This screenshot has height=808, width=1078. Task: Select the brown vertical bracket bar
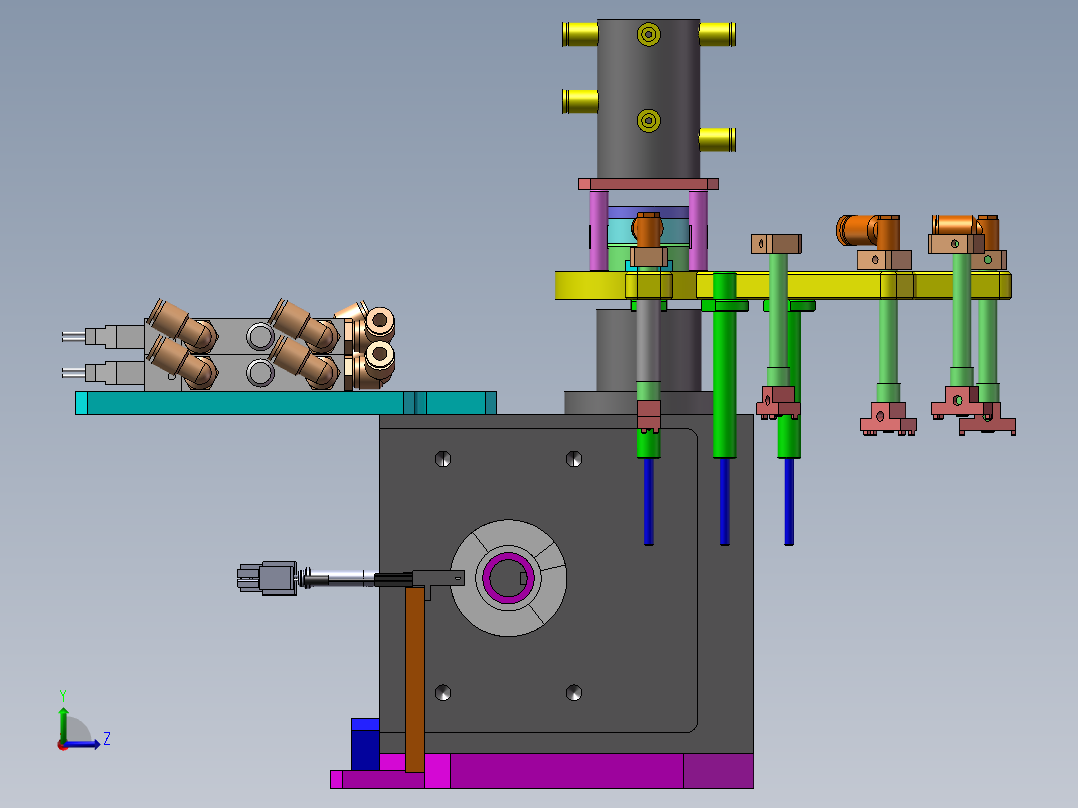point(415,679)
